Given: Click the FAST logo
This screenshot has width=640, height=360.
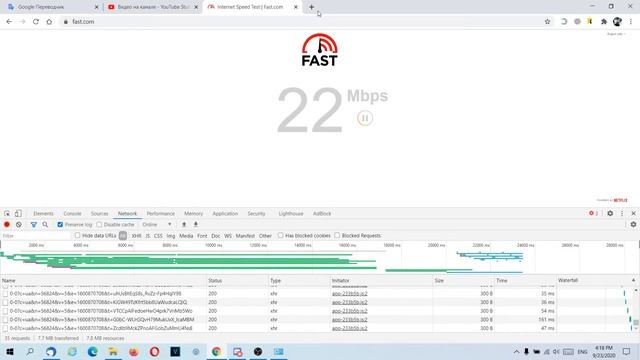Looking at the screenshot, I should point(320,50).
